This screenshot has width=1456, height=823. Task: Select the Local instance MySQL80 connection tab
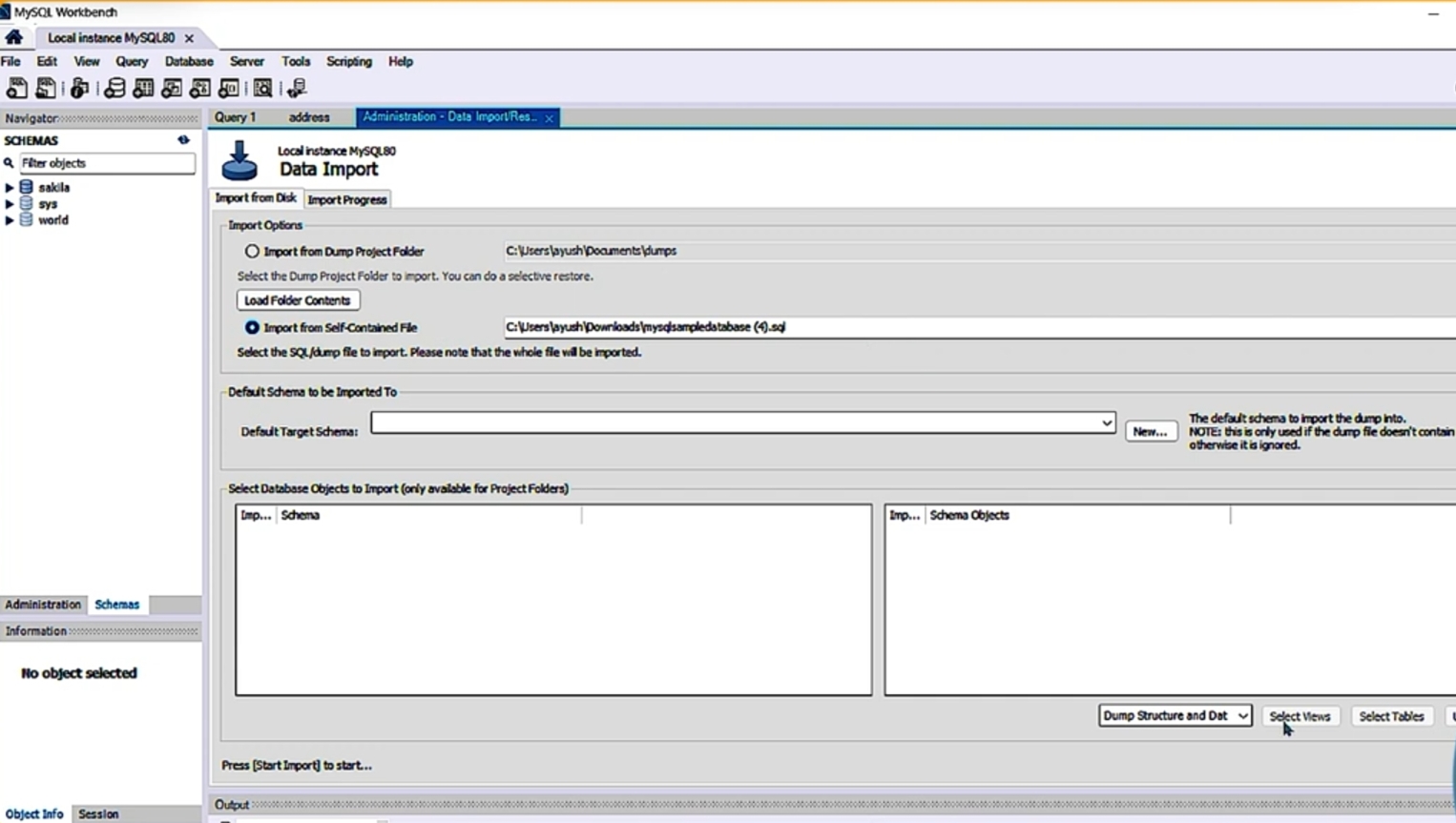pos(112,38)
